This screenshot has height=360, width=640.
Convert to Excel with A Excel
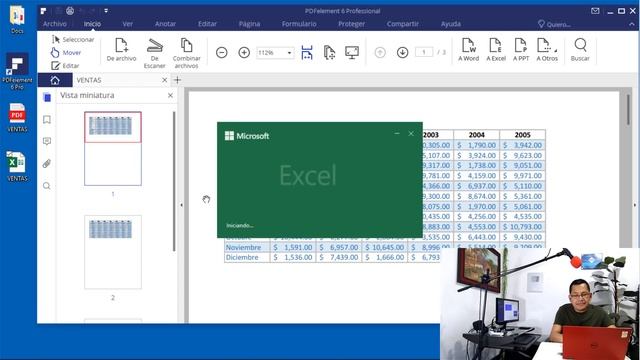tap(496, 50)
